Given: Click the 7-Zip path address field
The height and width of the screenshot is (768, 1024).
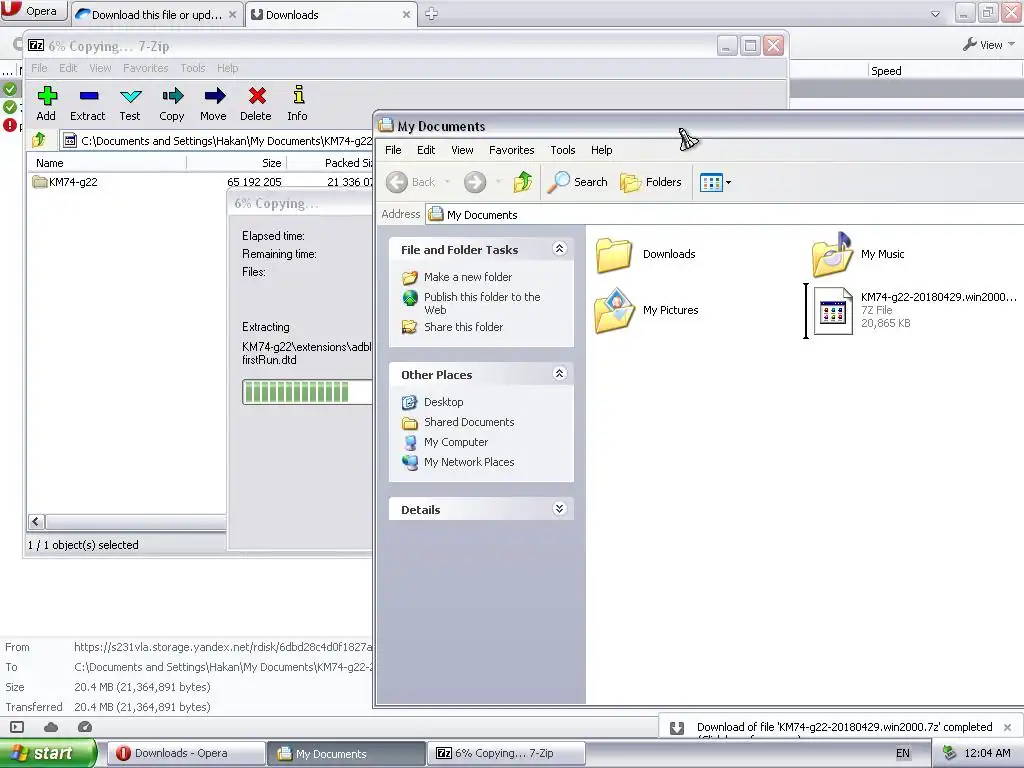Looking at the screenshot, I should (x=217, y=140).
